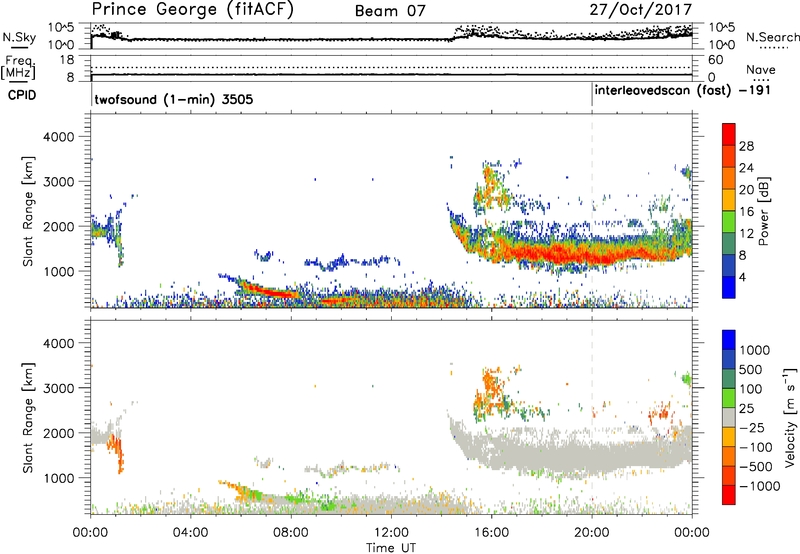Pick the bright green 25–100 Velocity swatch
Viewport: 800px width, 554px height.
(729, 398)
